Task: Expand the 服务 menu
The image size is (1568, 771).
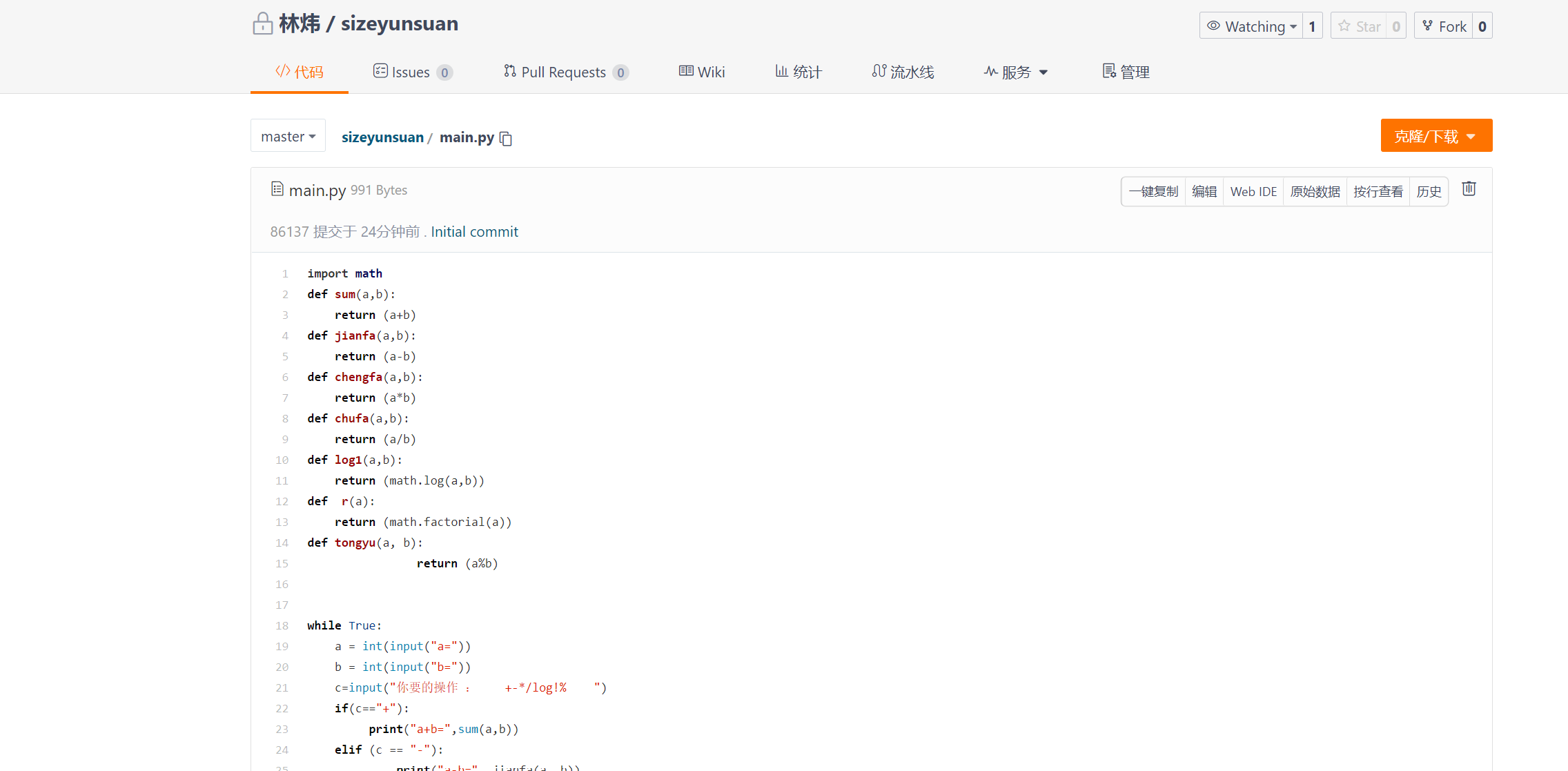Action: (1016, 72)
